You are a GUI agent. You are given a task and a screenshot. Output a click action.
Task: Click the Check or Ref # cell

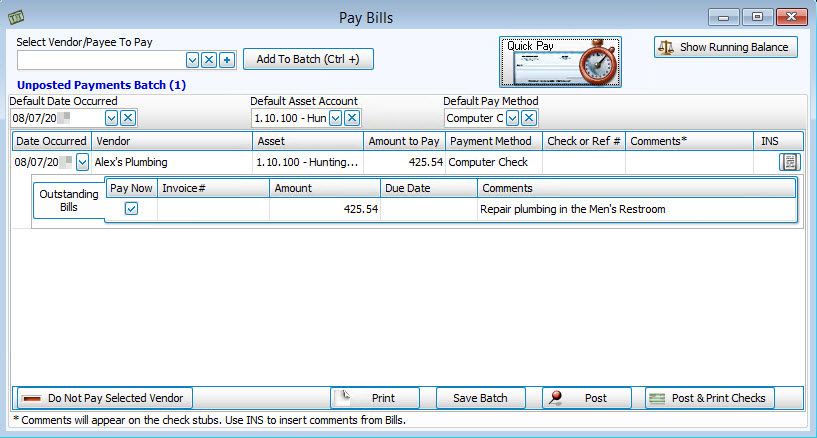[x=584, y=162]
